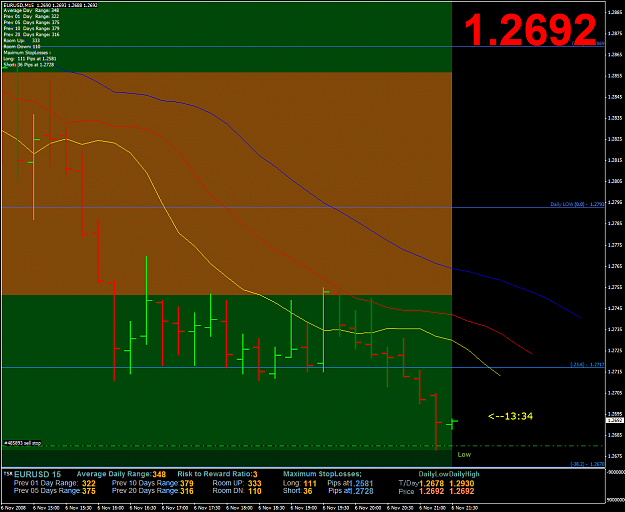This screenshot has width=625, height=512.
Task: Click info panel Long value 111
Action: click(310, 483)
